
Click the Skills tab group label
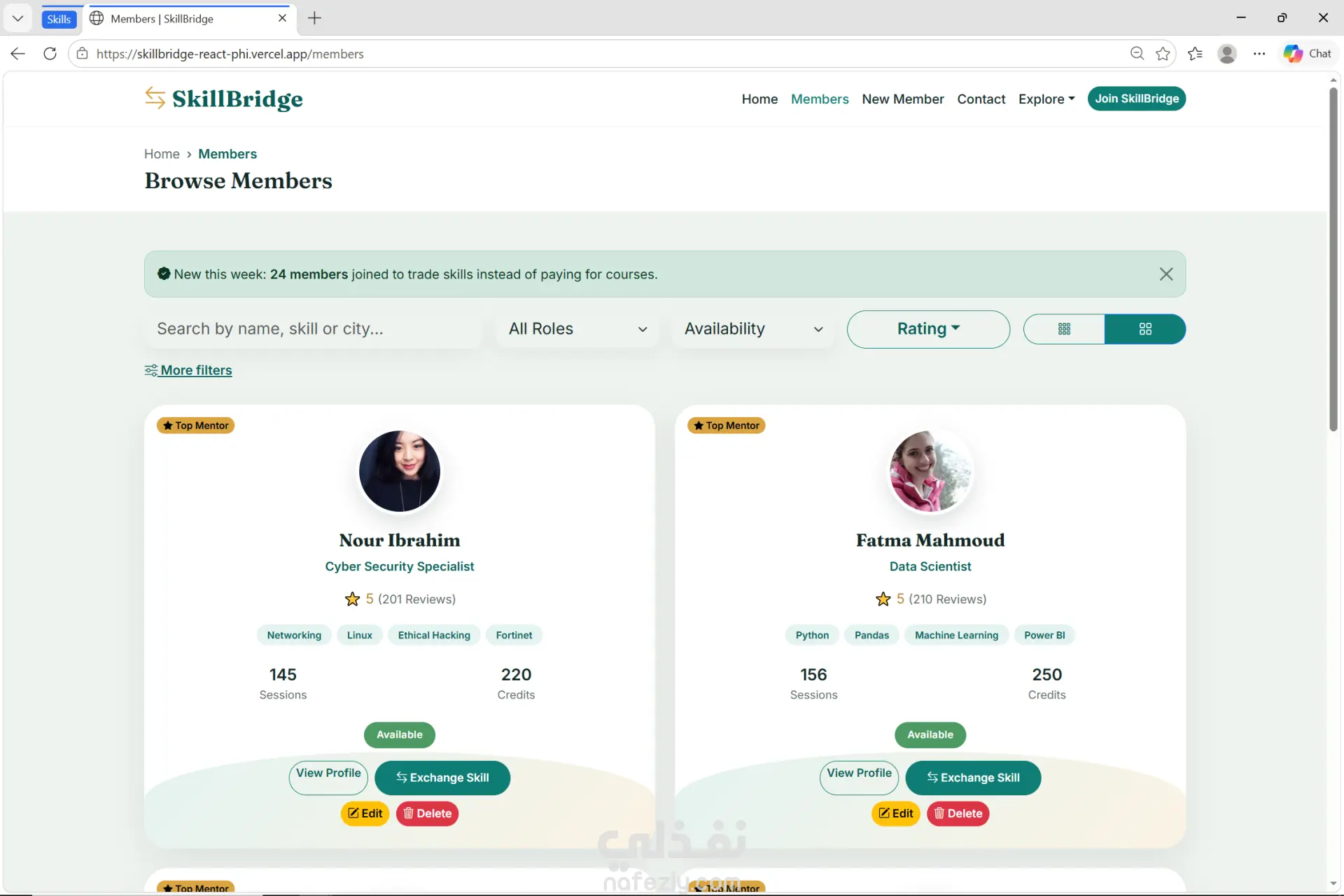[x=59, y=19]
